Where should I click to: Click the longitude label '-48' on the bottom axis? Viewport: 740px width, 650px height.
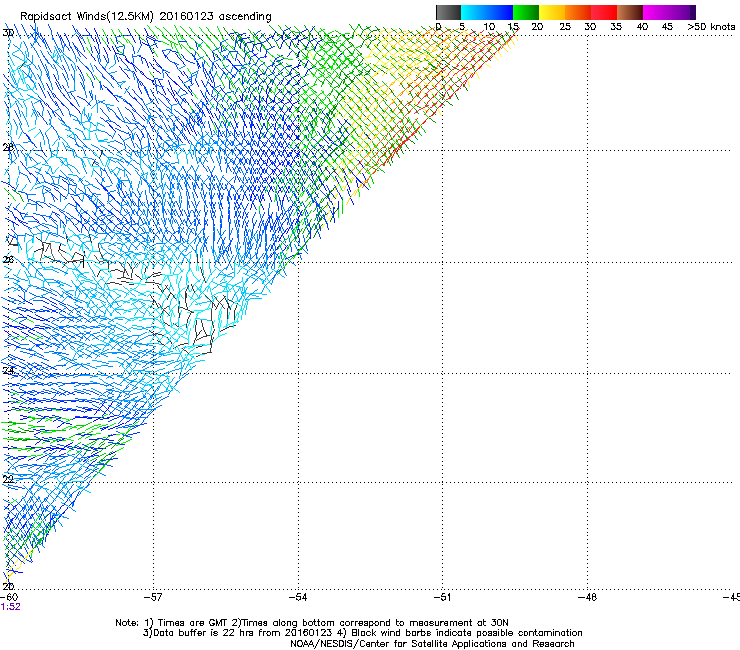[x=587, y=597]
